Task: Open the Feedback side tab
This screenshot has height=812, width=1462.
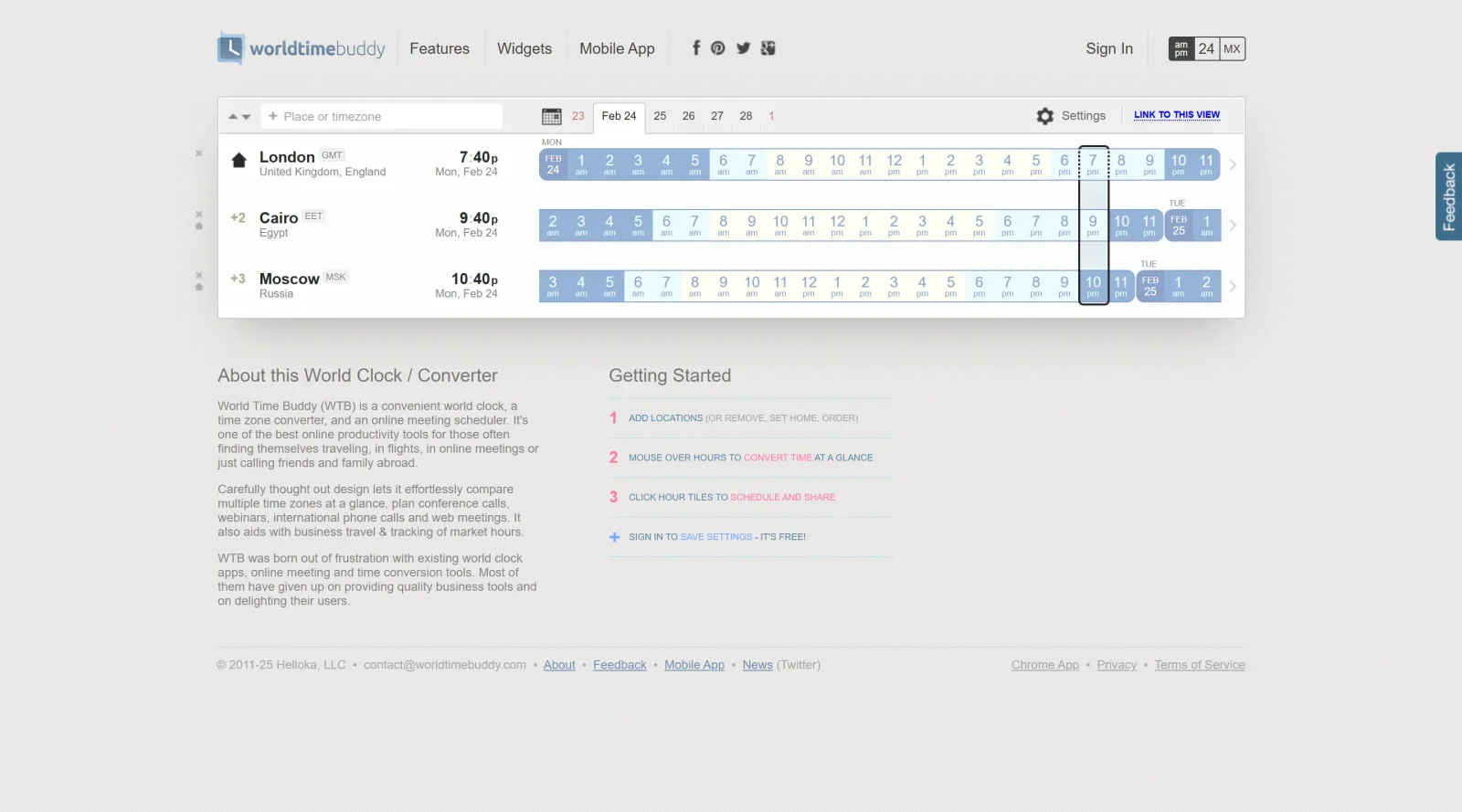Action: click(1448, 196)
